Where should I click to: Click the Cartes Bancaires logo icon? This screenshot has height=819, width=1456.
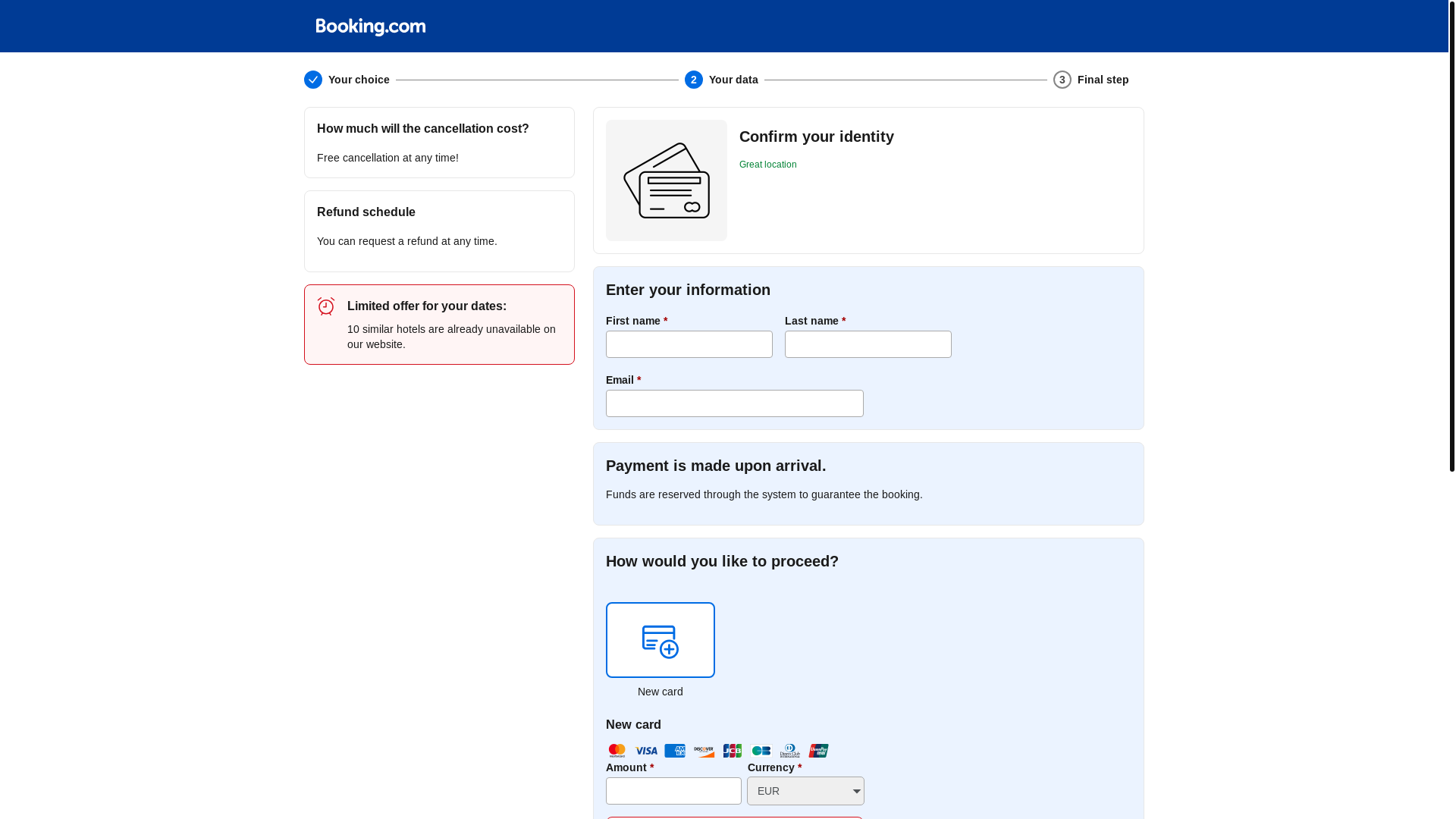[761, 751]
